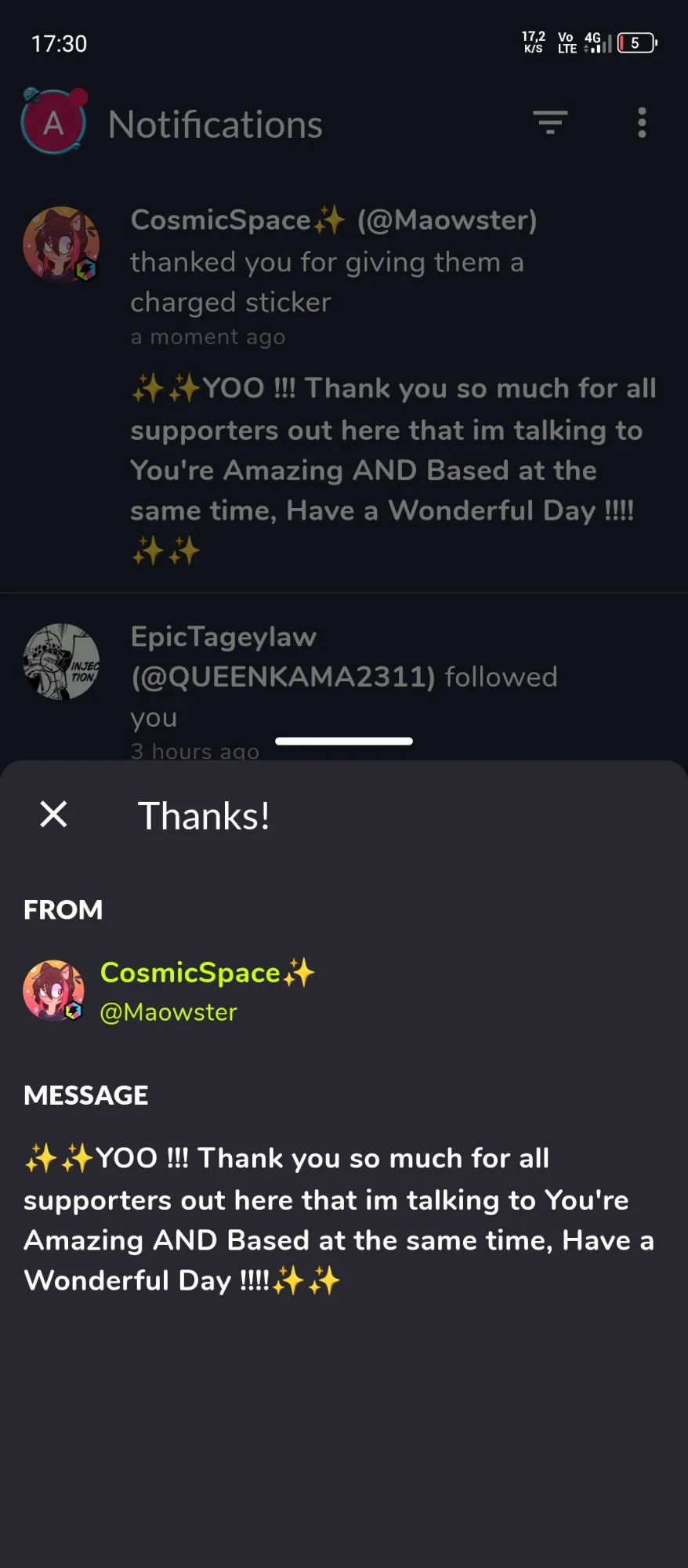
Task: Tap the bottom sheet drag handle
Action: tap(344, 741)
